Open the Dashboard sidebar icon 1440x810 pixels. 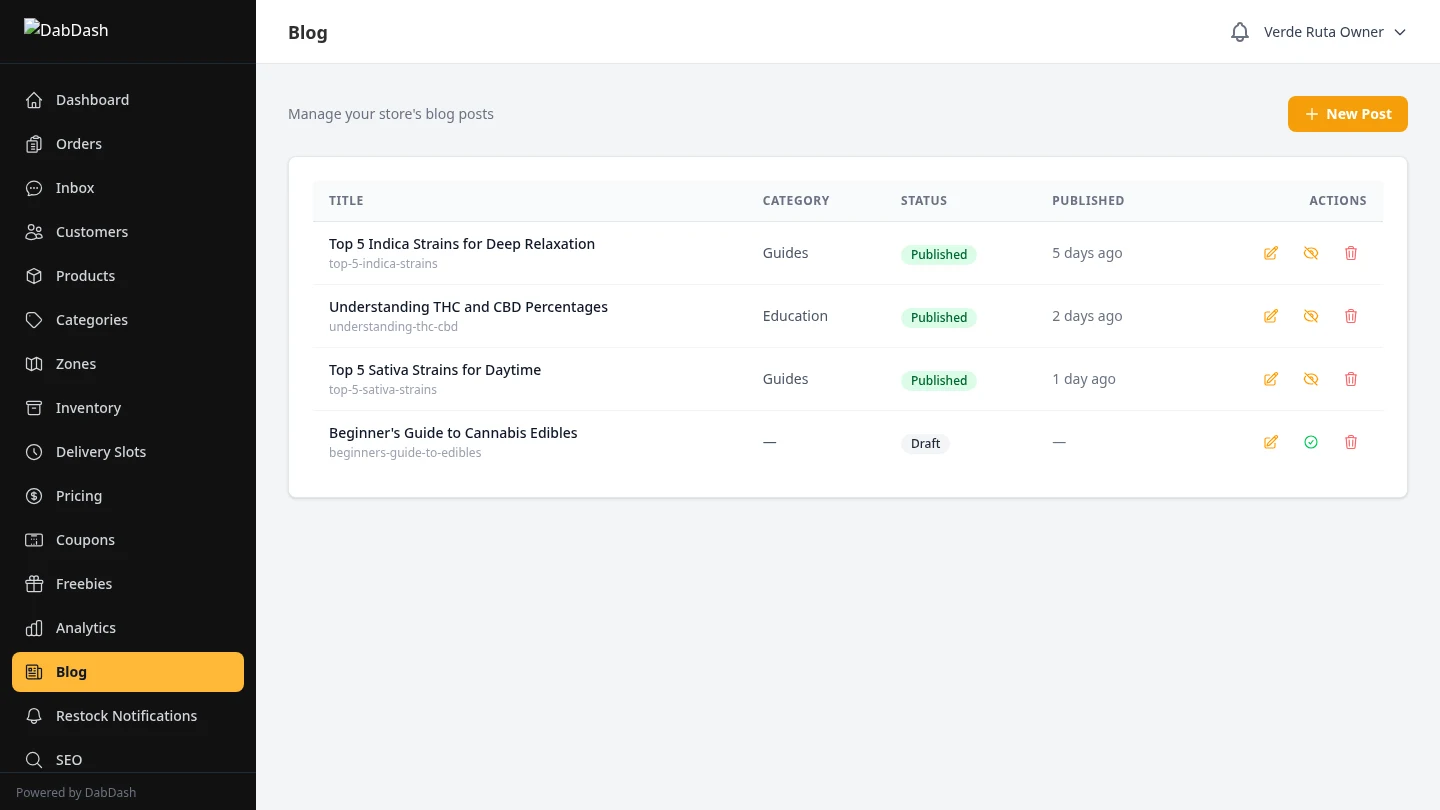pos(33,99)
